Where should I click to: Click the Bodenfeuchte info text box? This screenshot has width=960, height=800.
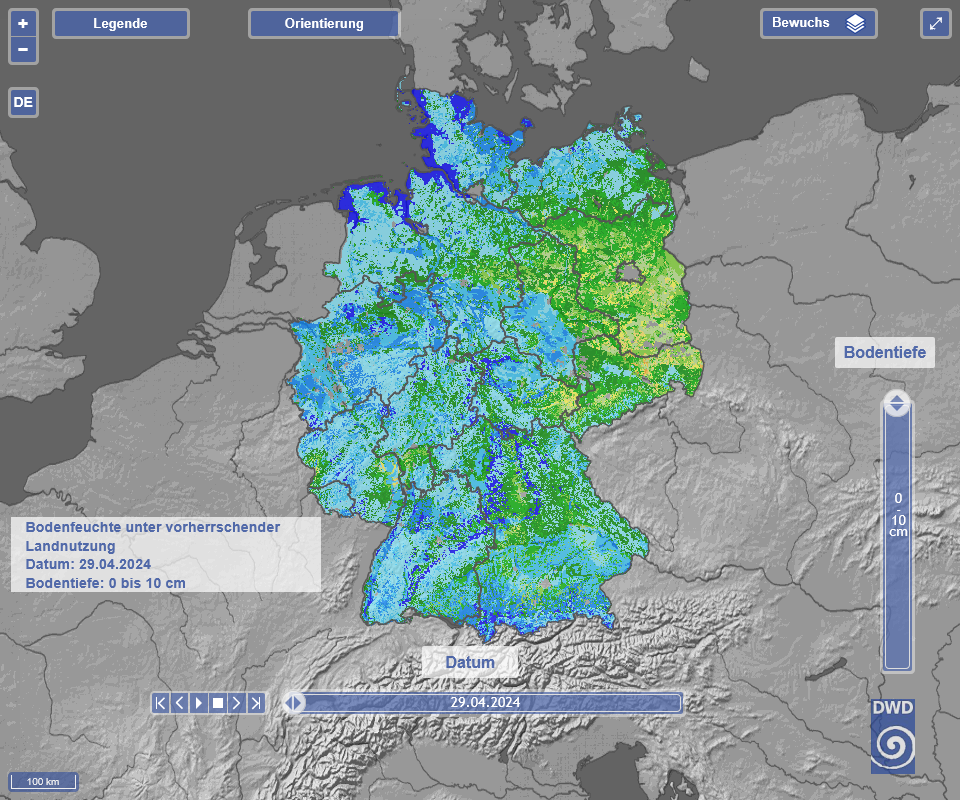(x=165, y=555)
